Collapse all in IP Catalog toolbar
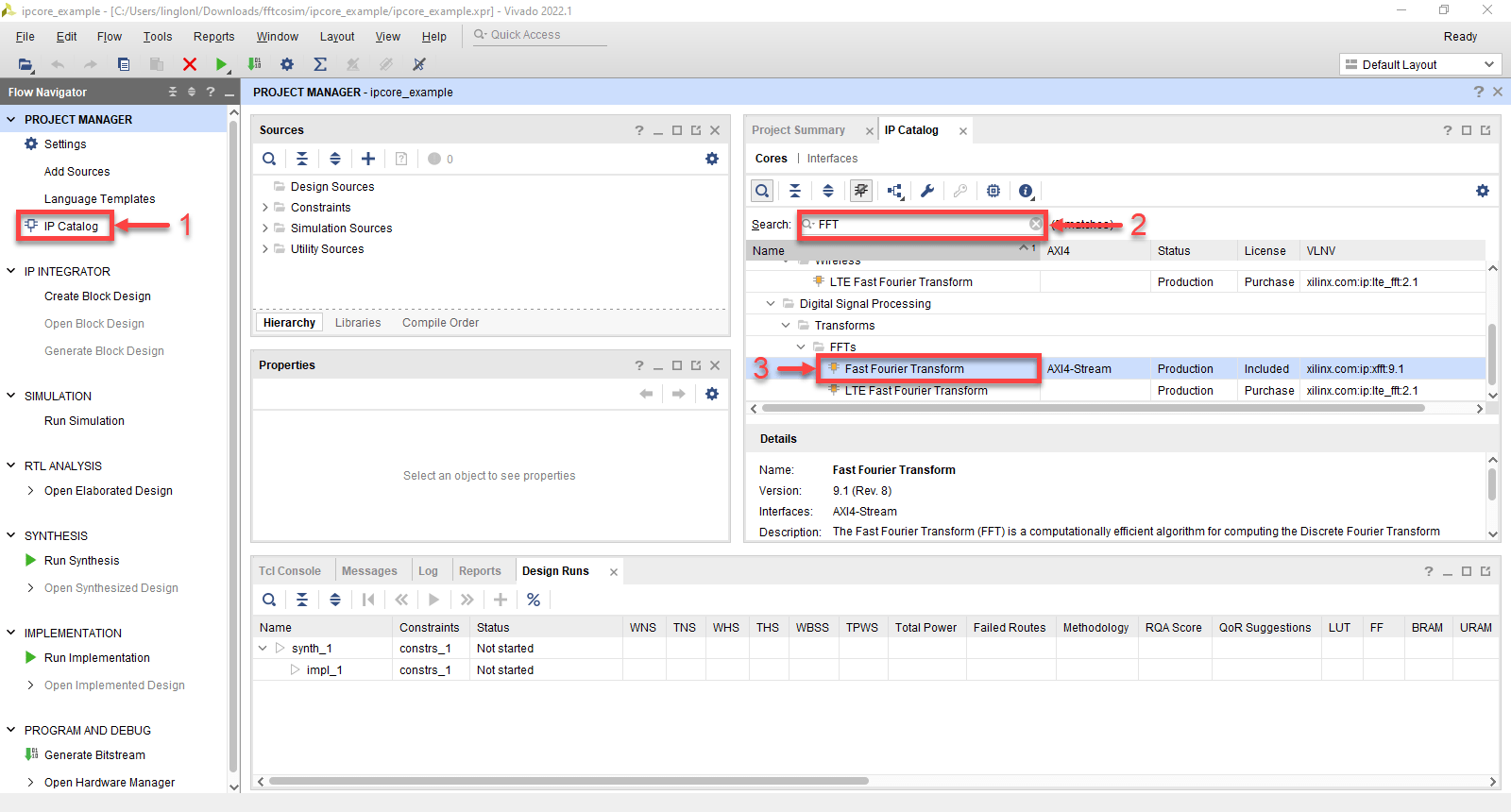The width and height of the screenshot is (1511, 812). pyautogui.click(x=795, y=191)
